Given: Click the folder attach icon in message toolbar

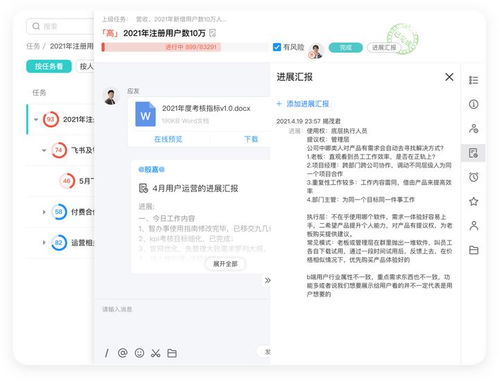Looking at the screenshot, I should (x=172, y=353).
